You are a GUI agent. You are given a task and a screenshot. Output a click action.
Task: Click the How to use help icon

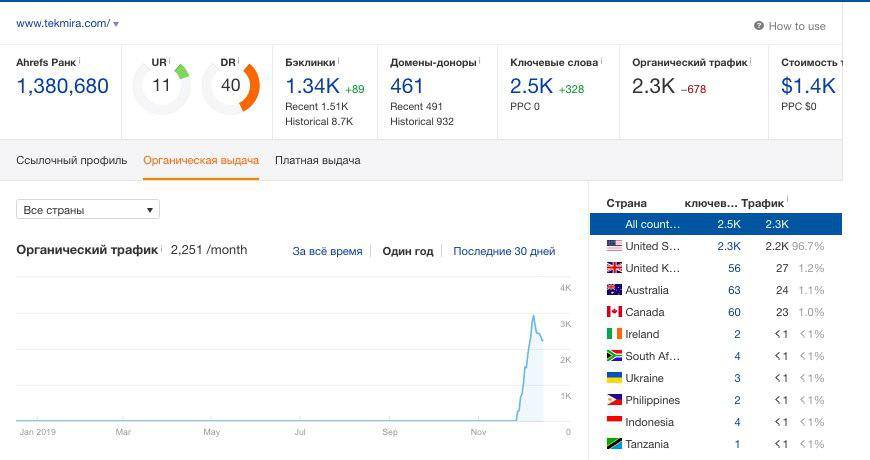pyautogui.click(x=758, y=26)
